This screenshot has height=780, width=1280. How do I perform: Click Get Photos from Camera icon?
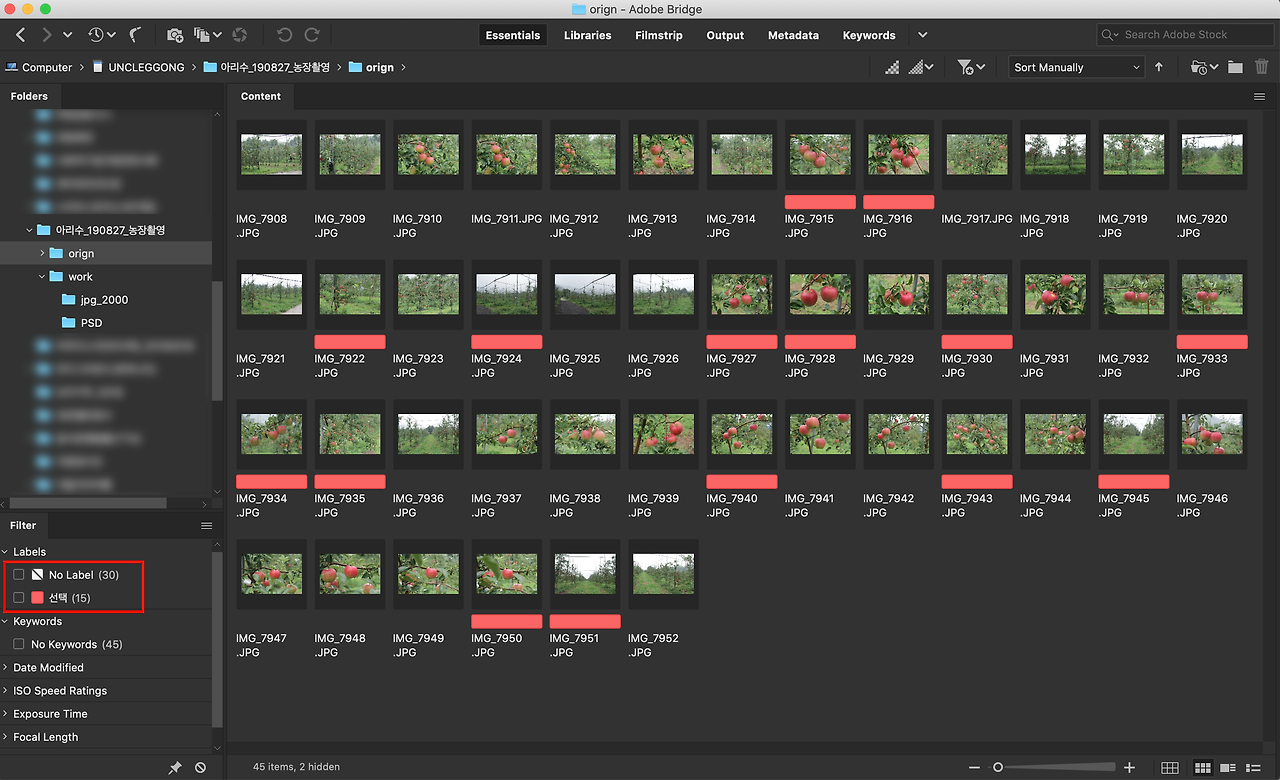coord(175,35)
